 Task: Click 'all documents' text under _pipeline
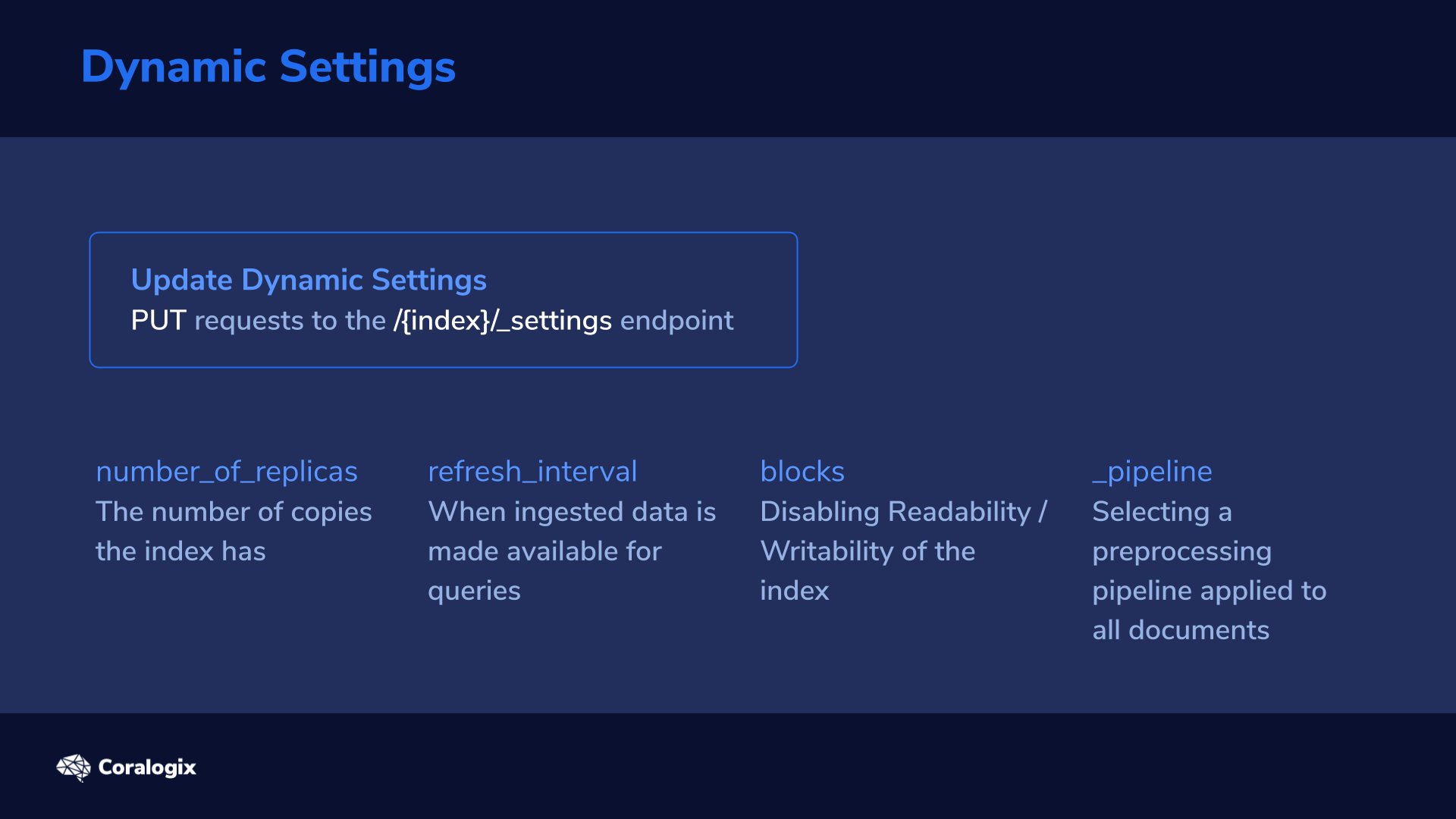click(x=1181, y=630)
